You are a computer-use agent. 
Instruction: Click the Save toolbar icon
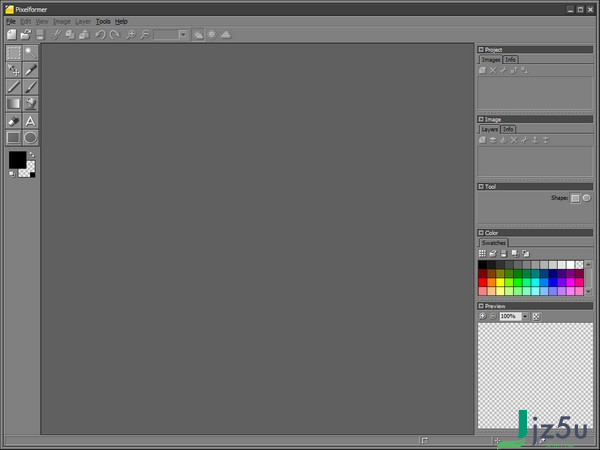point(40,35)
